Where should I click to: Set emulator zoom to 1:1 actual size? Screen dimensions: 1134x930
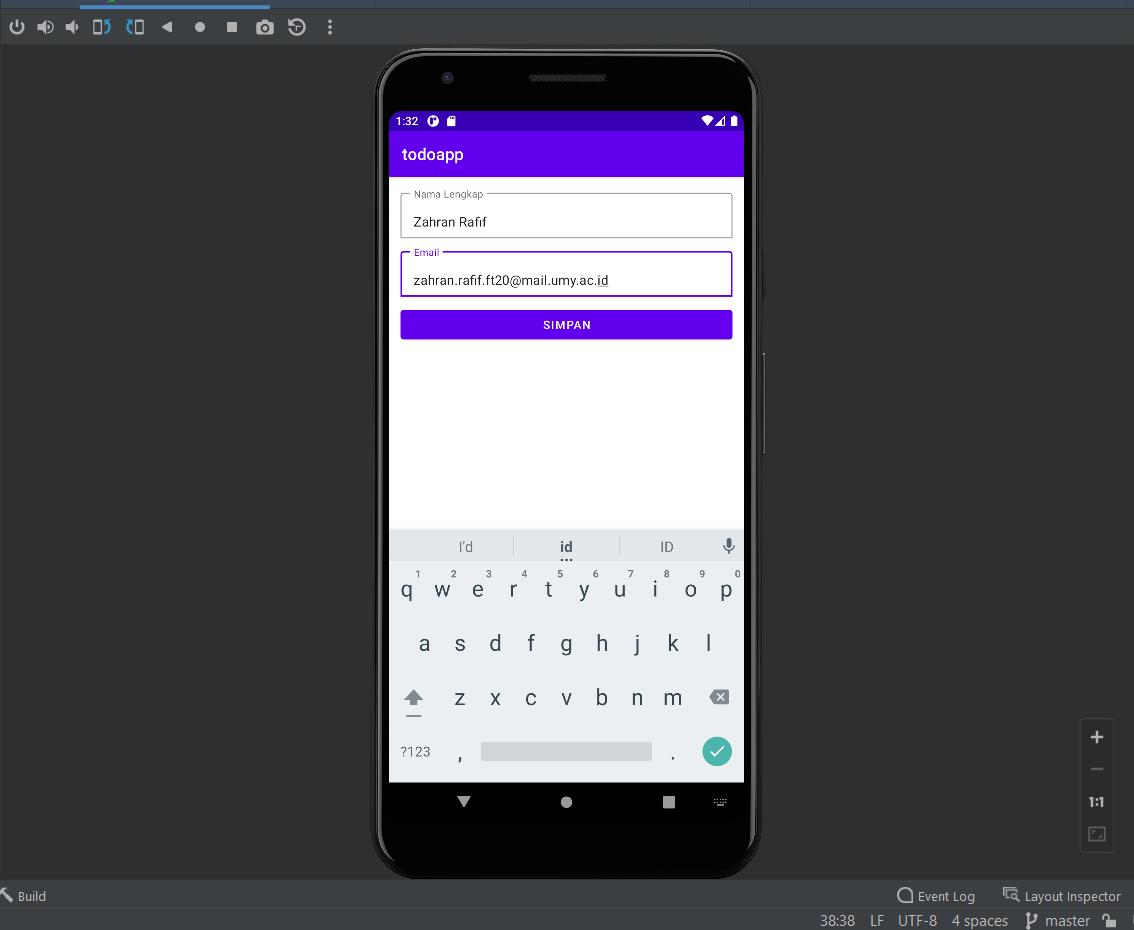click(x=1096, y=802)
